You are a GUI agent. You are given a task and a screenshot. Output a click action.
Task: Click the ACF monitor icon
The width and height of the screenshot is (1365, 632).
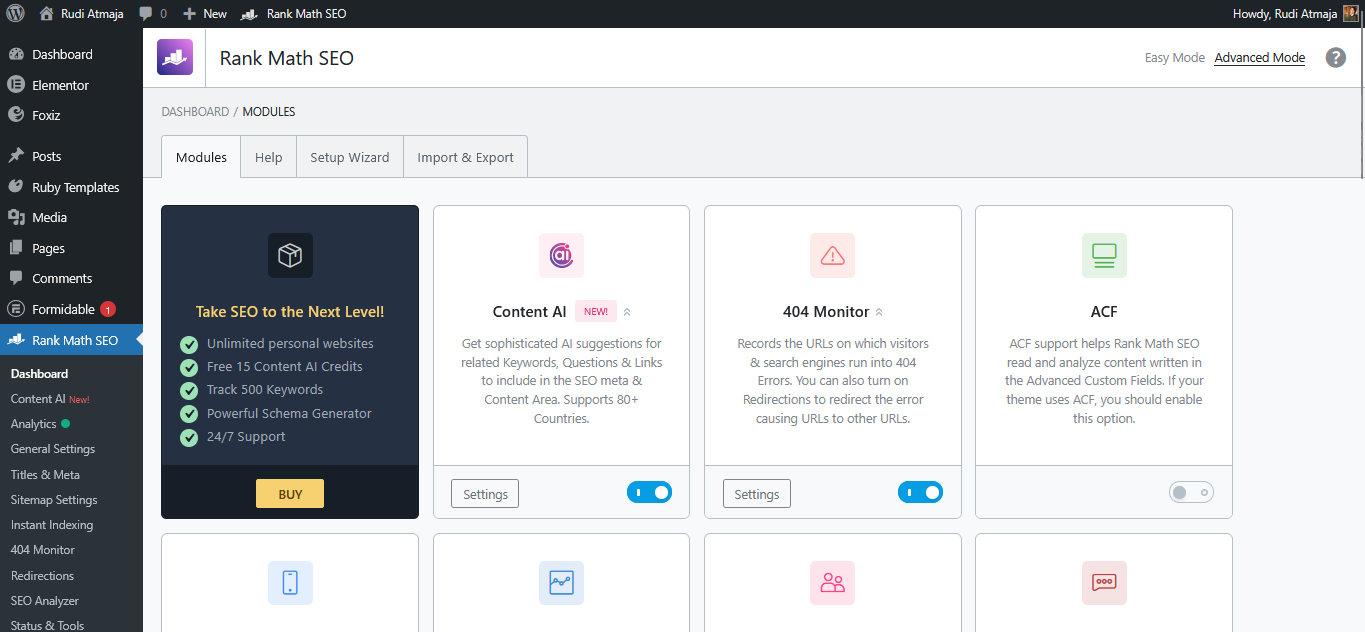click(x=1104, y=256)
